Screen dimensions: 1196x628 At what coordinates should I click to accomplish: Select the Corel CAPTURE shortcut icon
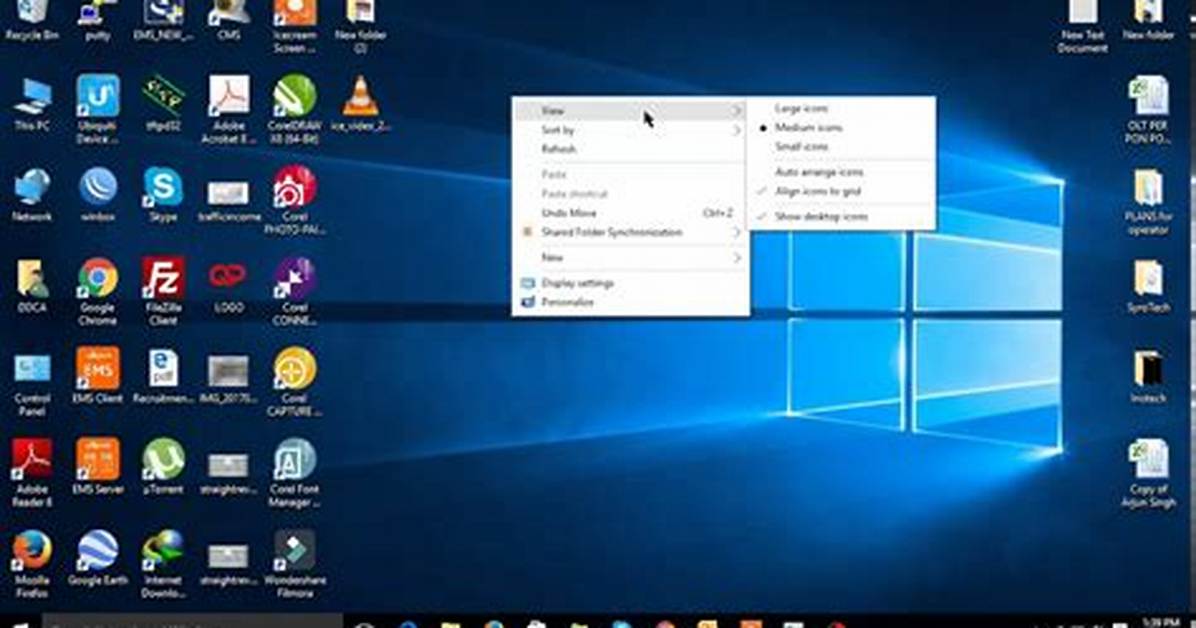pyautogui.click(x=294, y=382)
